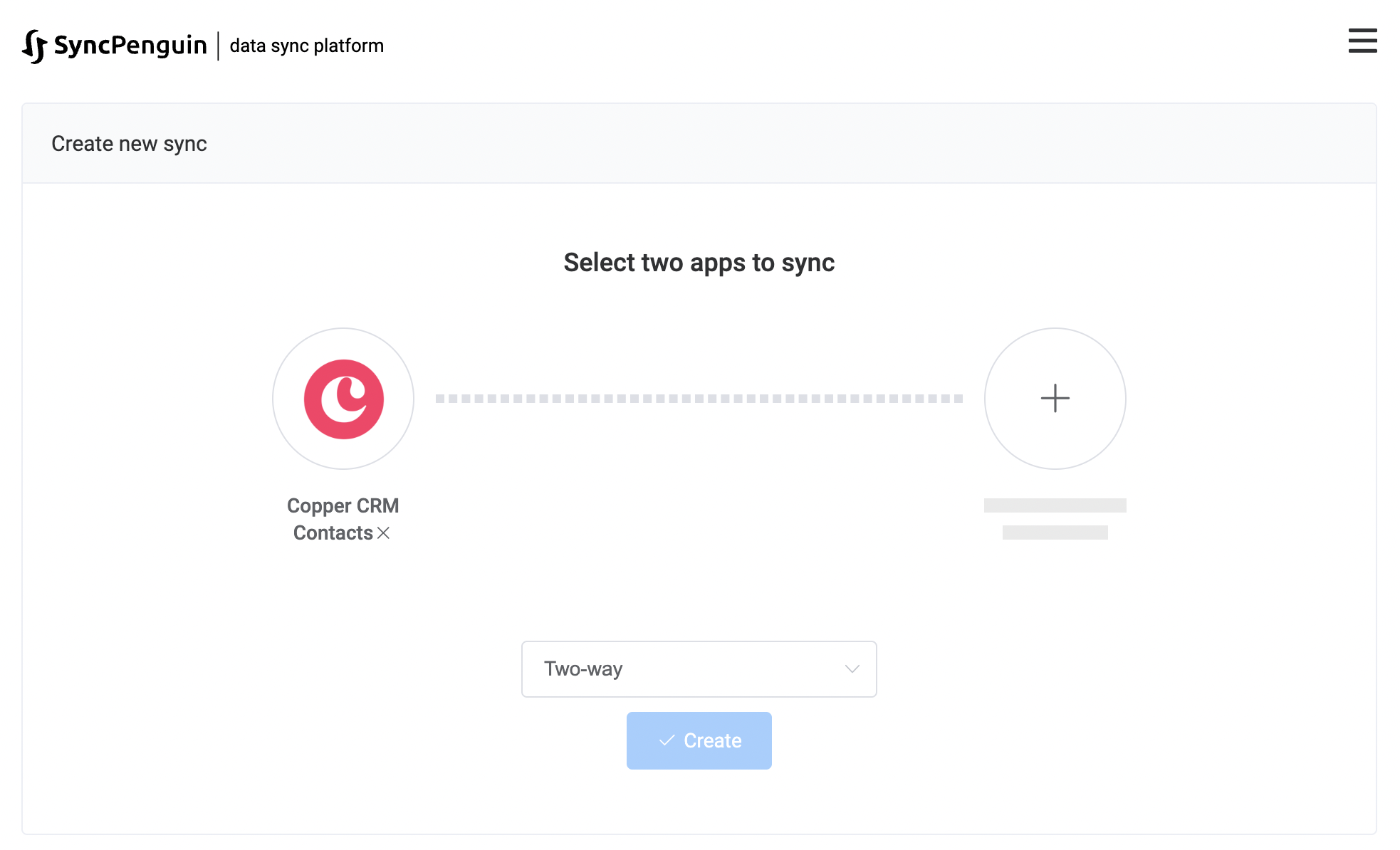Click the checkmark icon inside Create button
Screen dimensions: 1400x850
tap(667, 741)
